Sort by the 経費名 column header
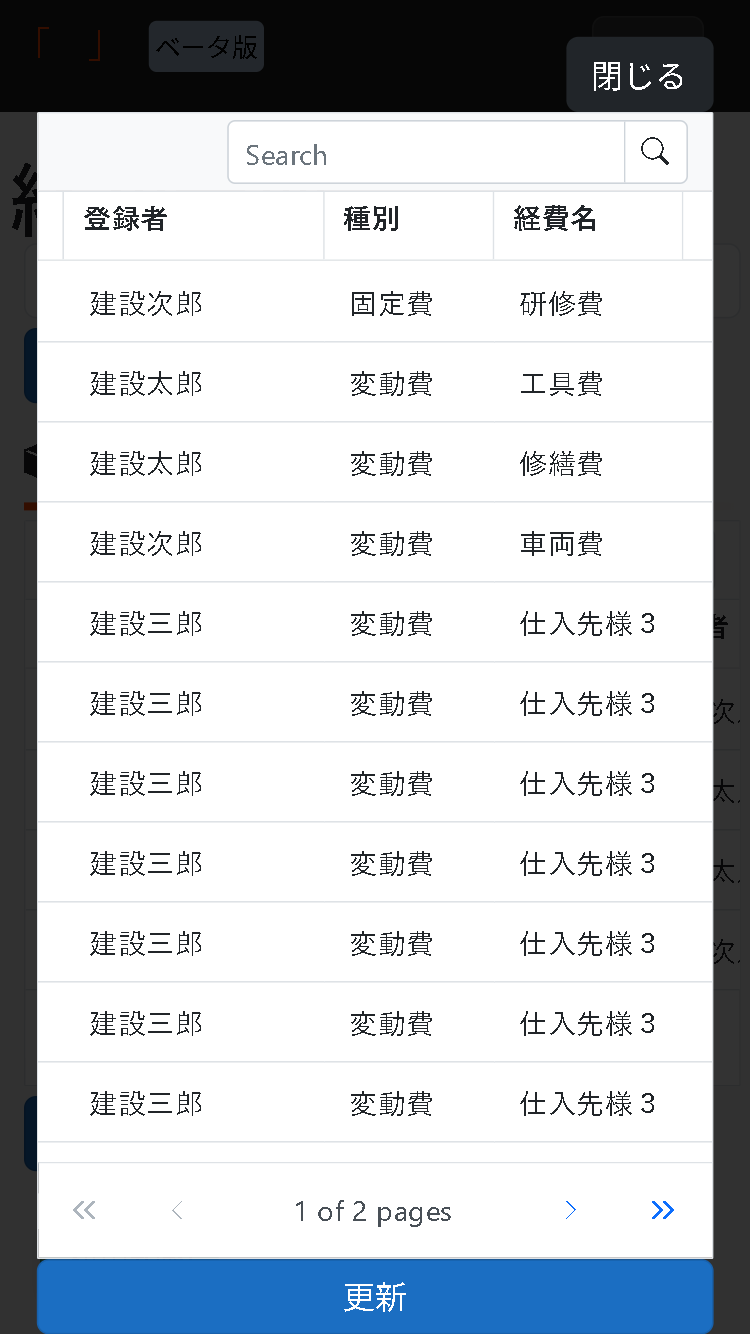 click(555, 220)
